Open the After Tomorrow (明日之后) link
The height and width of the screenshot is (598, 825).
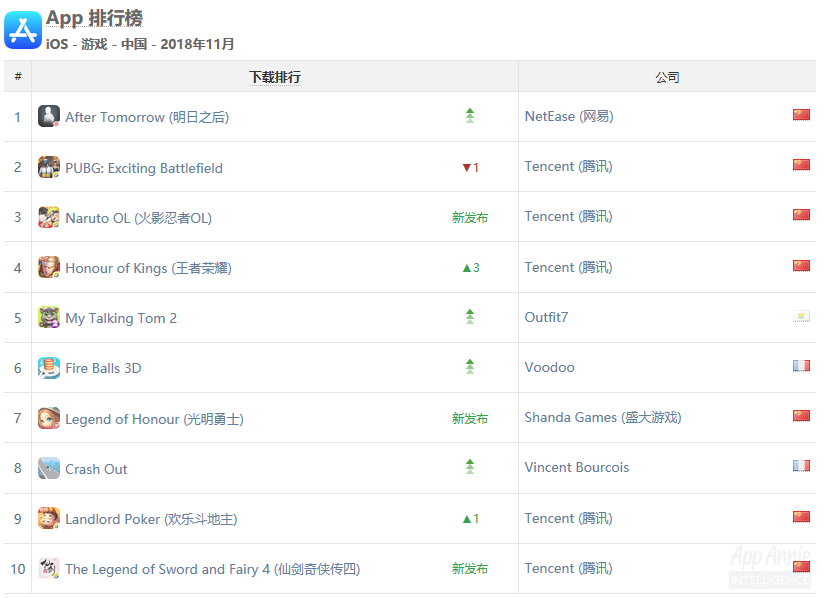(147, 117)
